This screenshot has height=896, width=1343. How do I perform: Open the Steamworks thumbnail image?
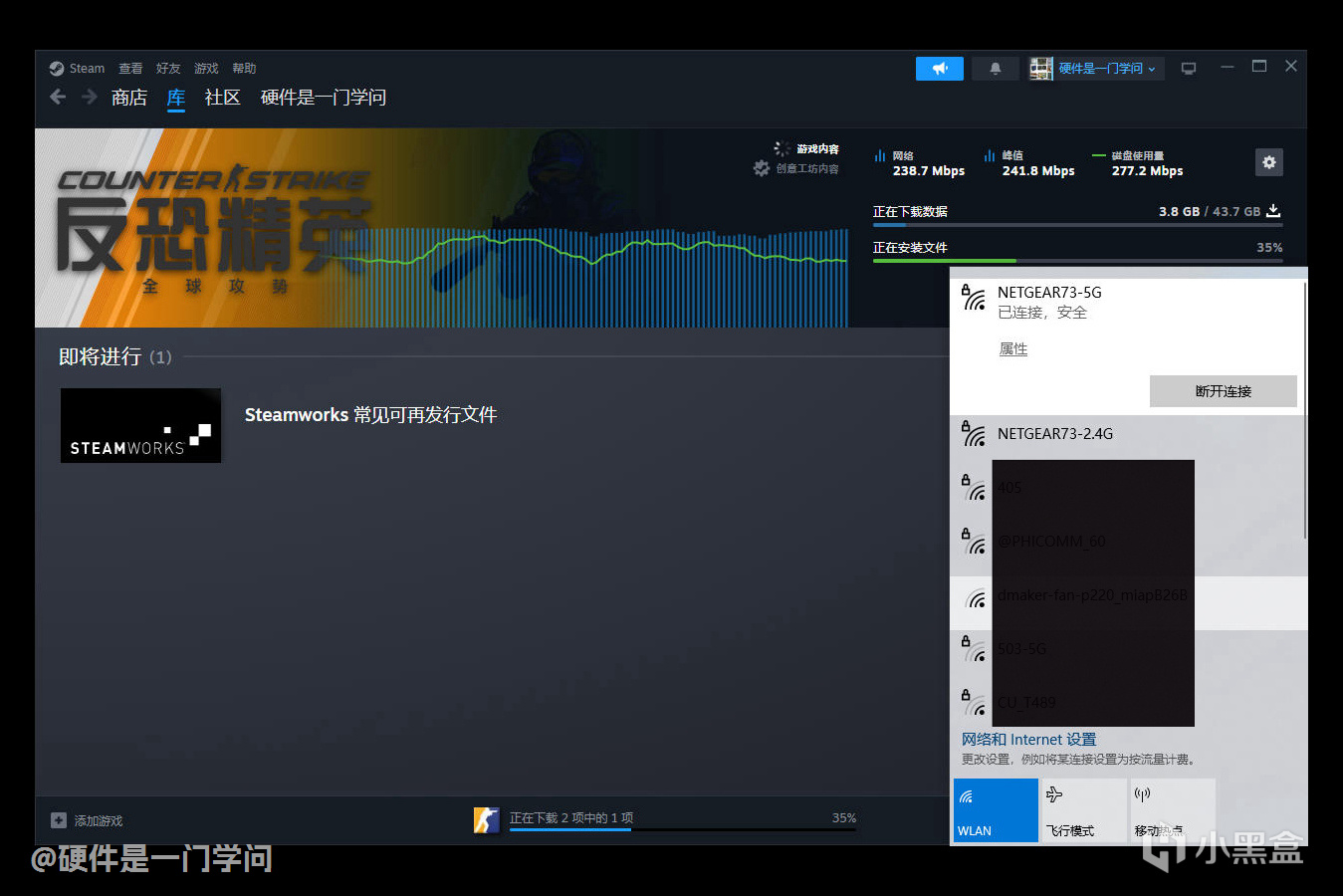(141, 425)
